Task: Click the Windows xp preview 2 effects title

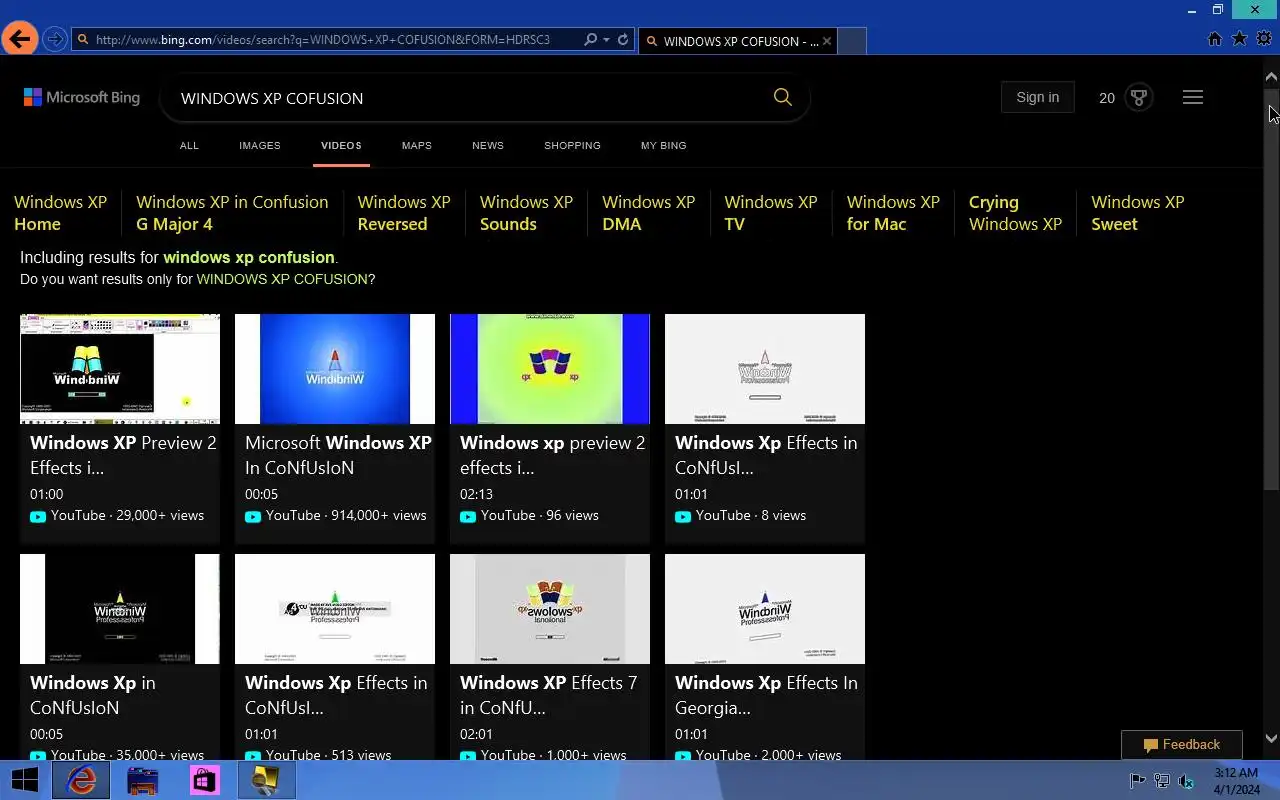Action: click(x=553, y=455)
